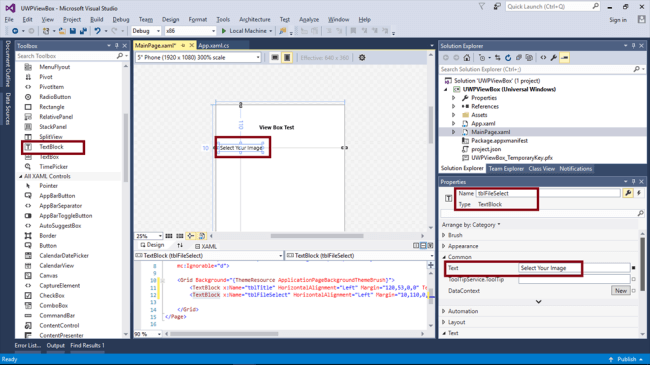
Task: Click the Undo arrow icon
Action: [x=97, y=31]
